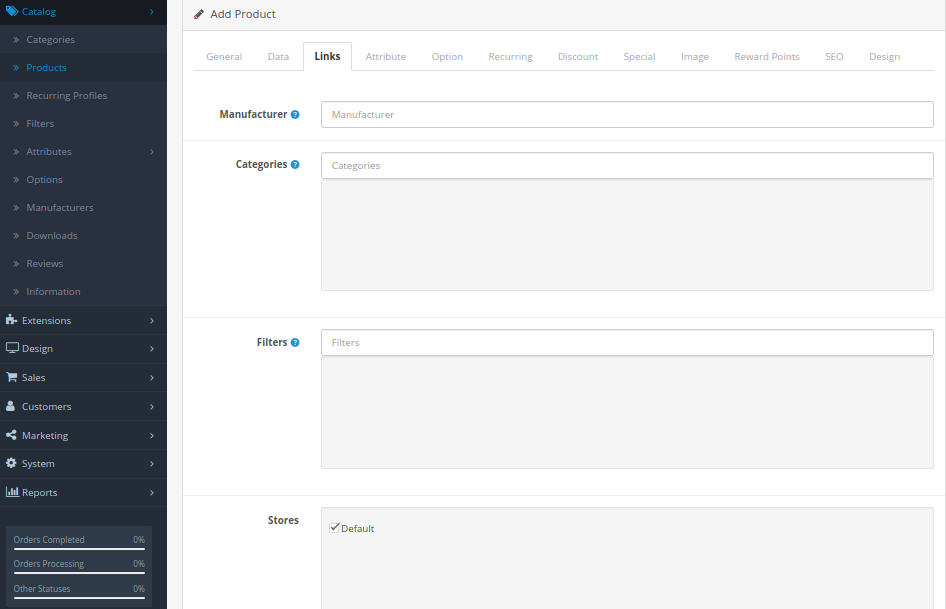Screen dimensions: 946x609
Task: Go to Manufacturers in the sidebar
Action: pyautogui.click(x=62, y=207)
